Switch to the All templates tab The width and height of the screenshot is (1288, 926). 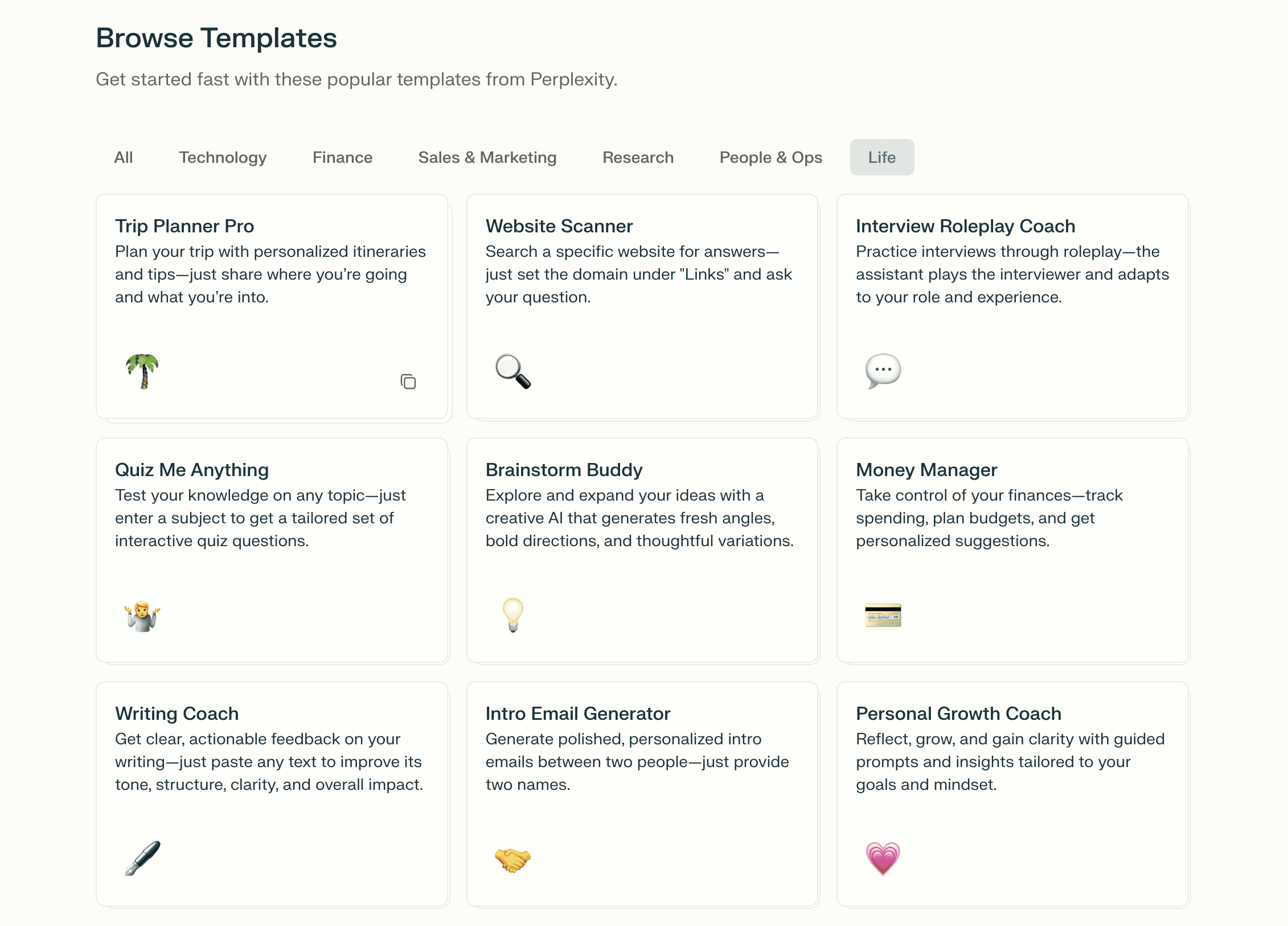[124, 157]
